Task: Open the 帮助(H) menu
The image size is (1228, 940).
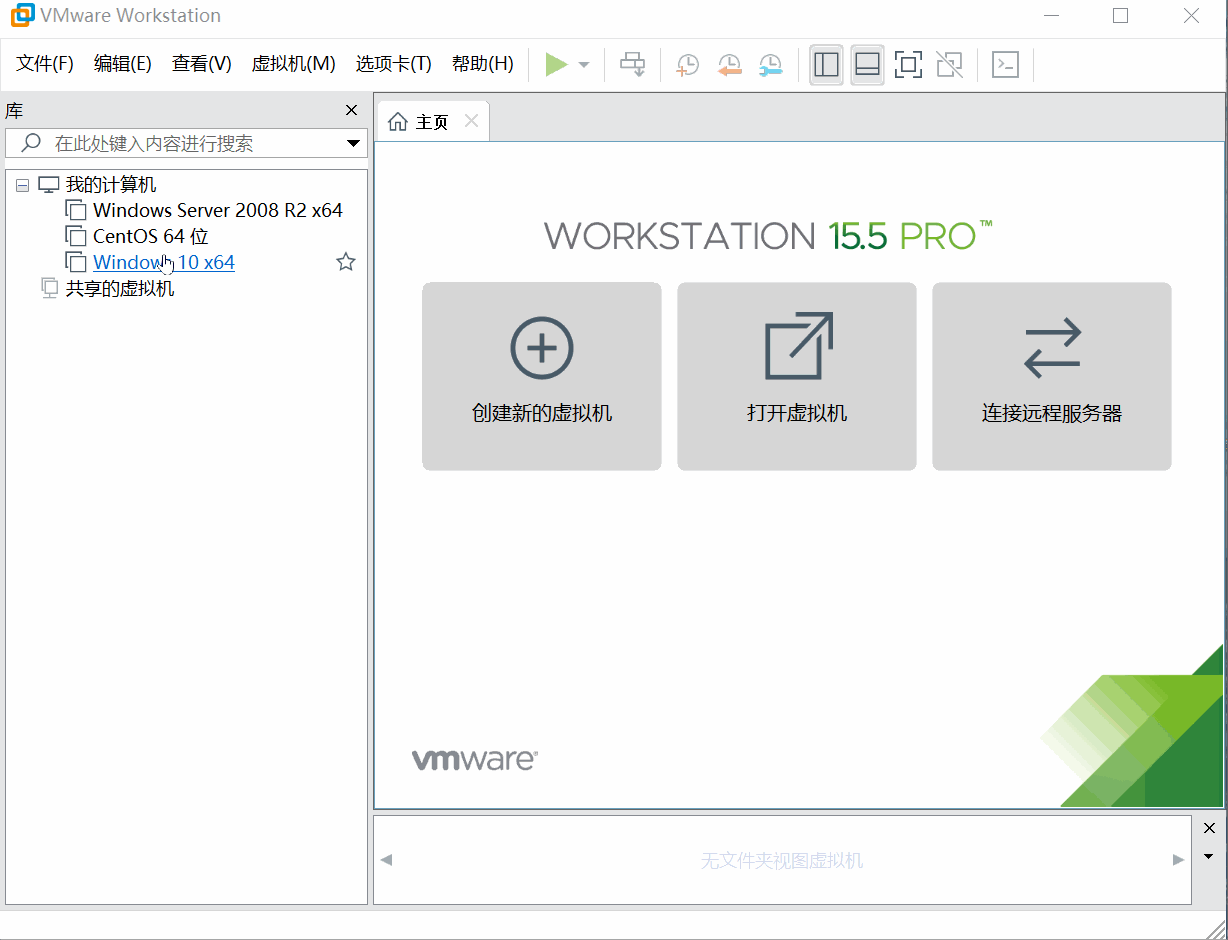Action: pyautogui.click(x=483, y=64)
